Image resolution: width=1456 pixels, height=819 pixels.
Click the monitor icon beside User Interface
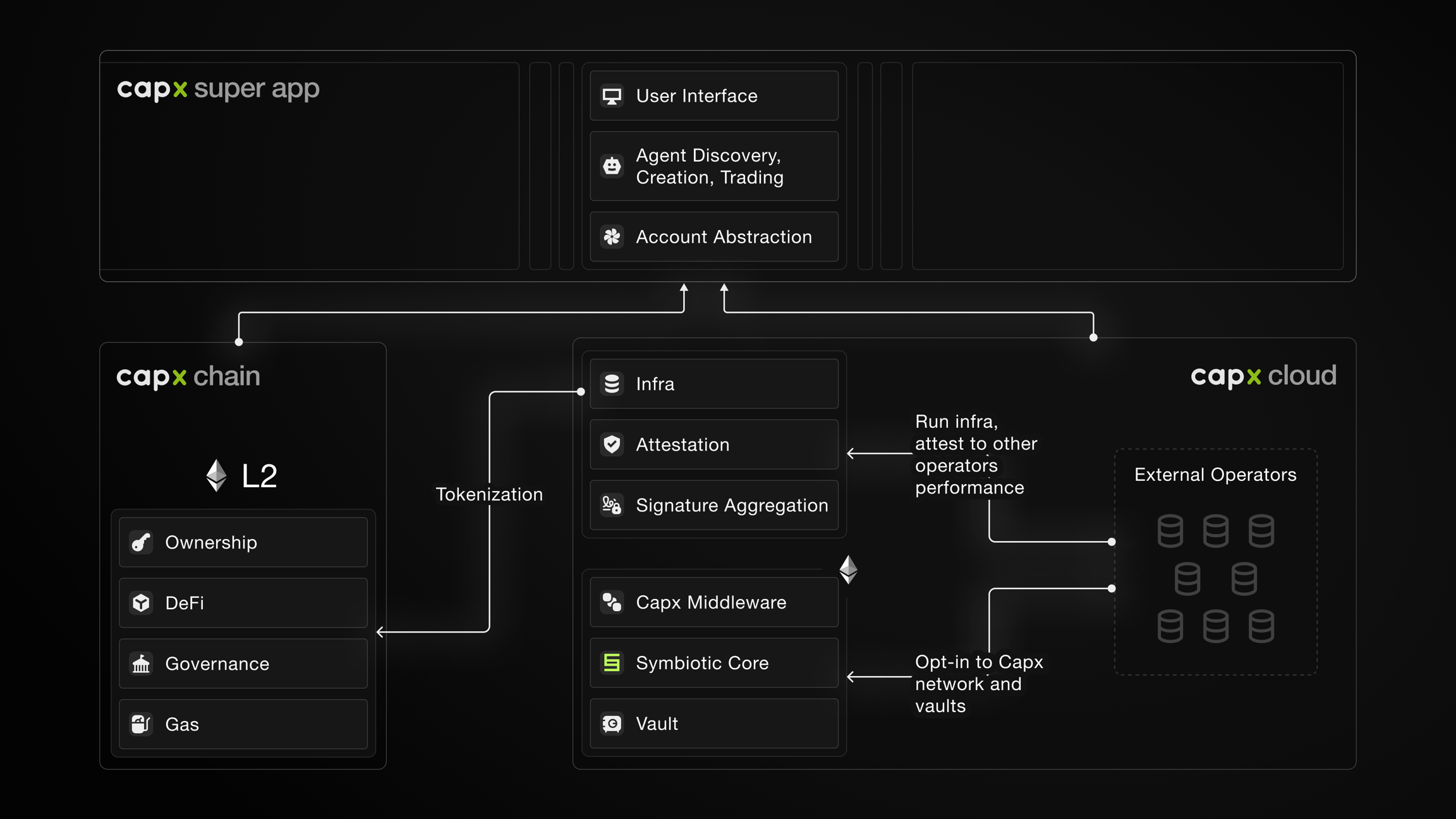[x=612, y=96]
